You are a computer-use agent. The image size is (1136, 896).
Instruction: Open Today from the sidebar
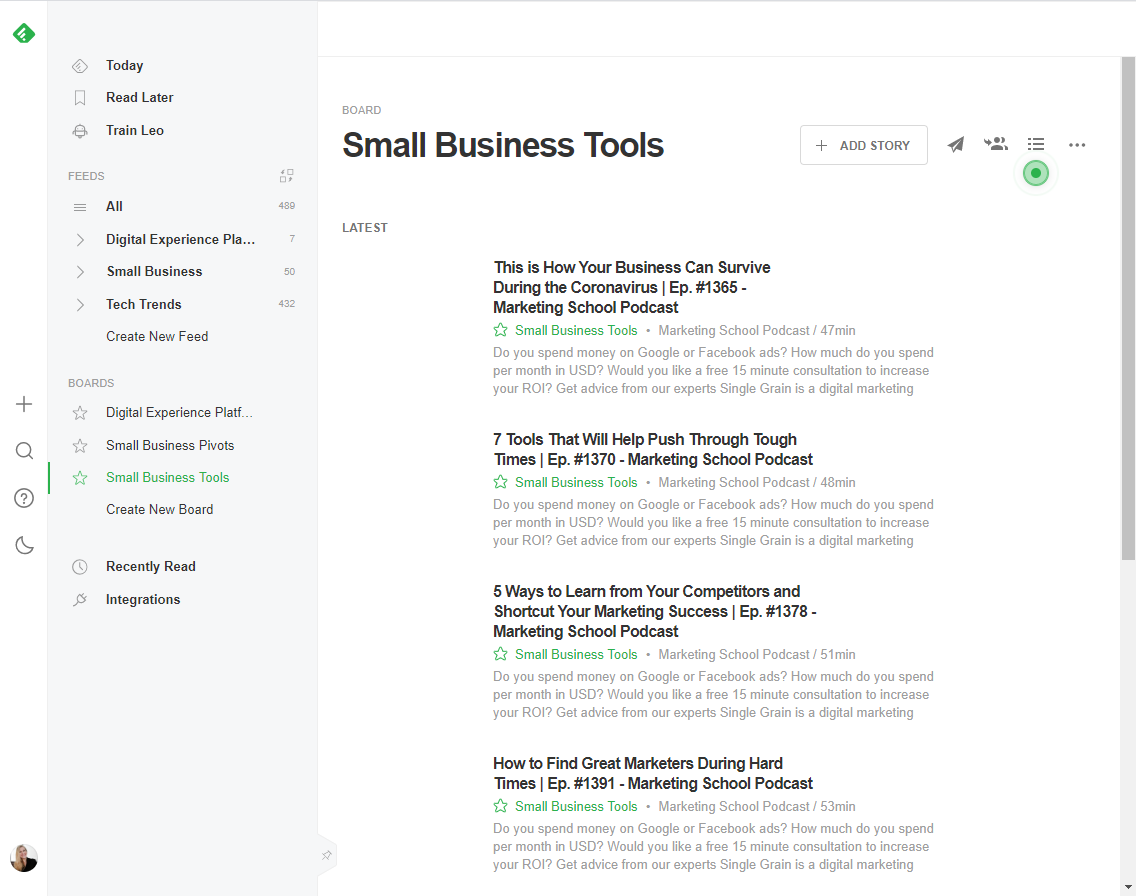pos(124,65)
